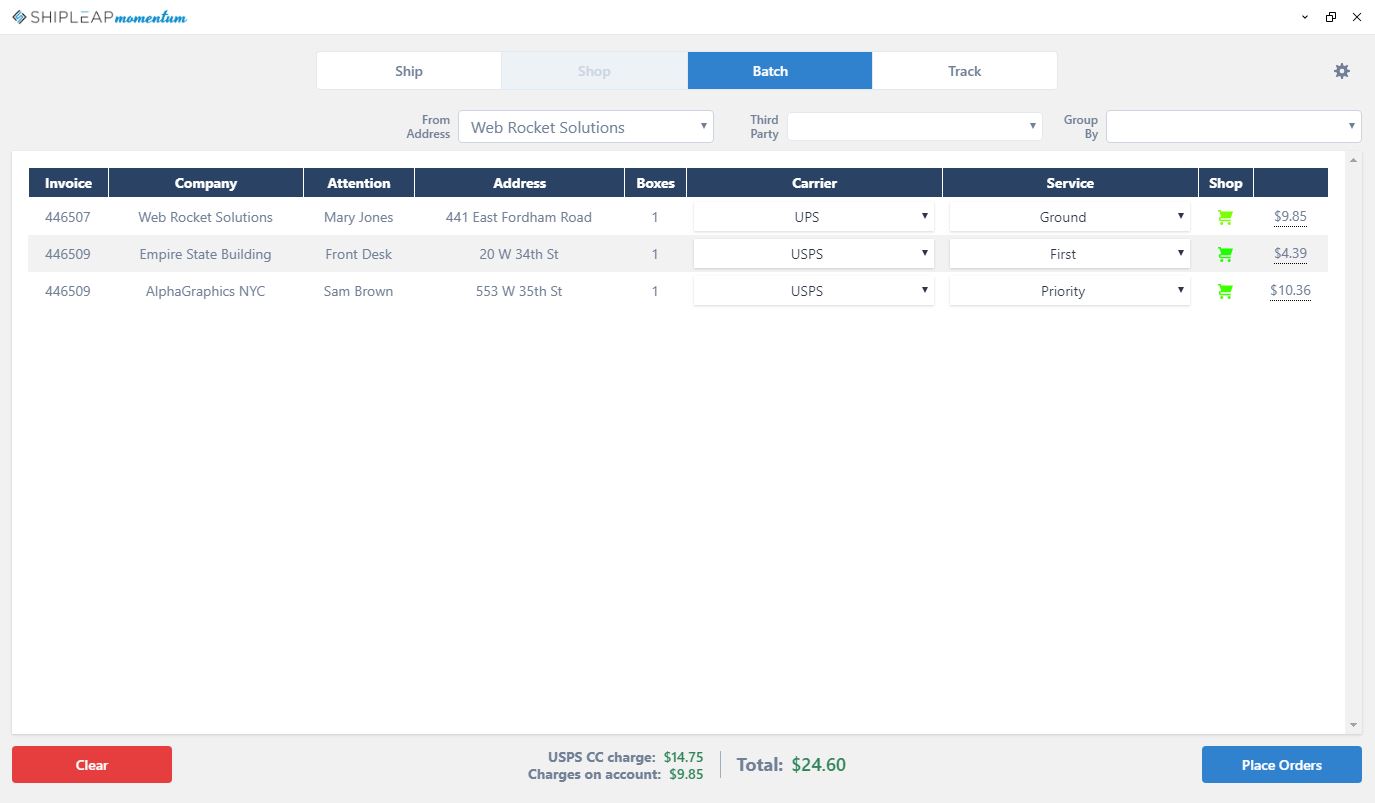The image size is (1375, 803).
Task: Click the Web Rocket Solutions company cell
Action: 206,217
